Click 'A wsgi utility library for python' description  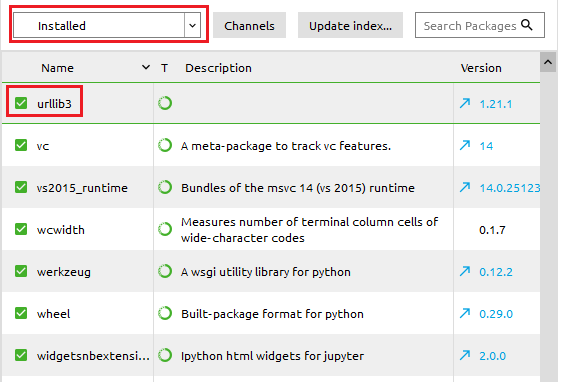[266, 272]
